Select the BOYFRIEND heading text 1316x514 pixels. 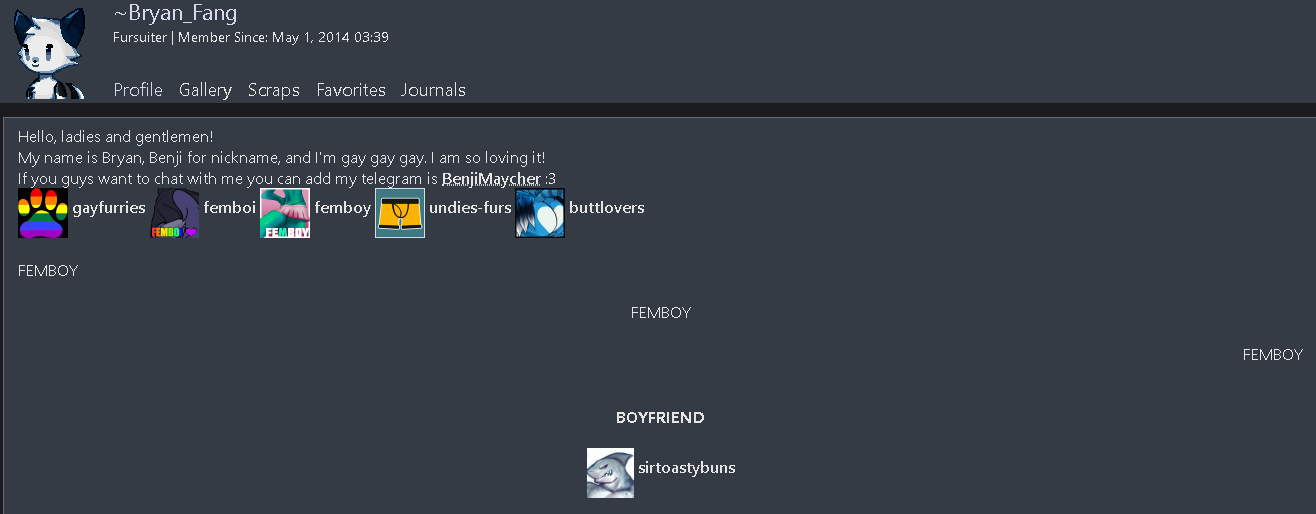(660, 418)
